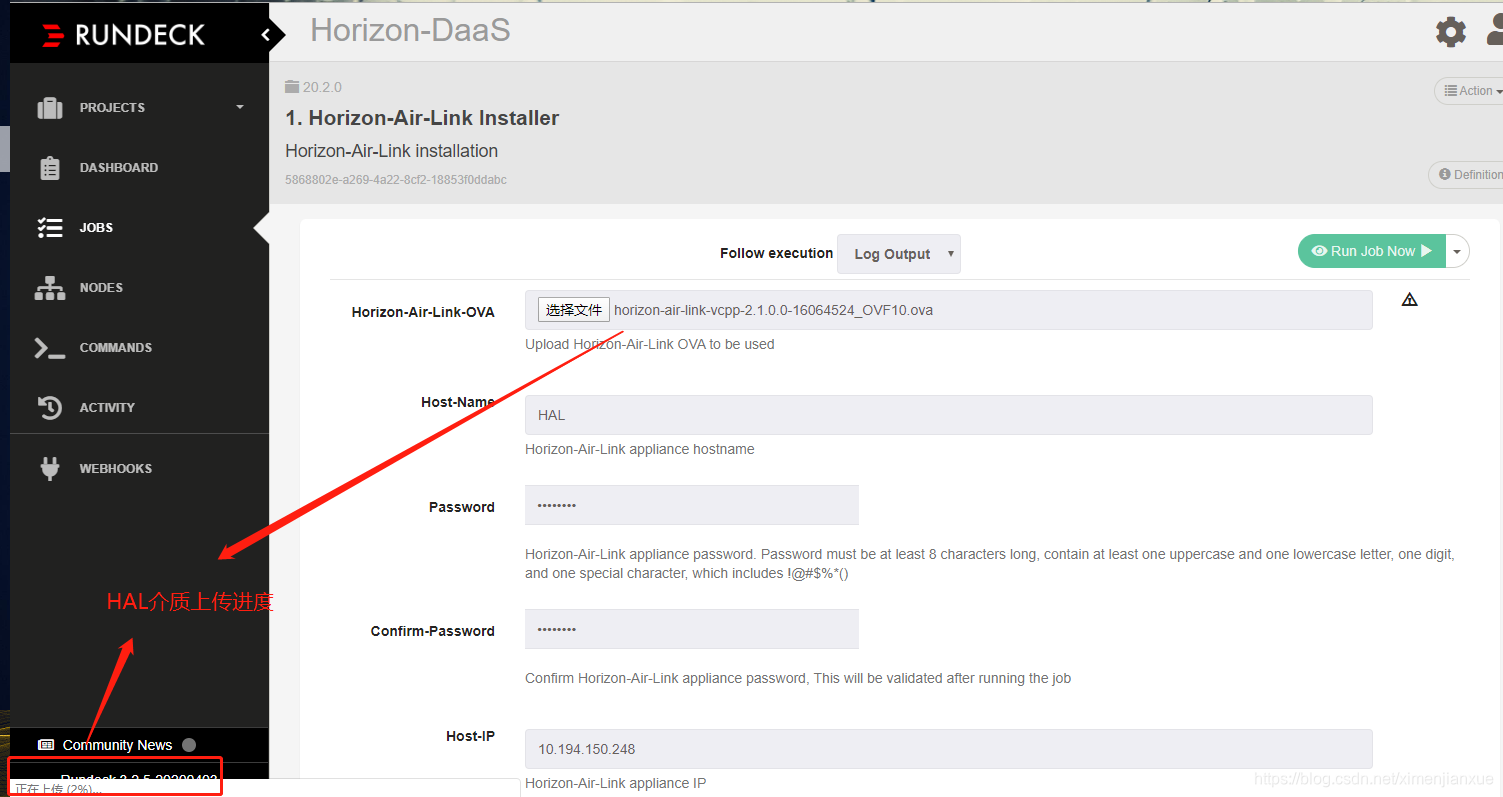
Task: Click the Commands terminal icon
Action: [50, 347]
